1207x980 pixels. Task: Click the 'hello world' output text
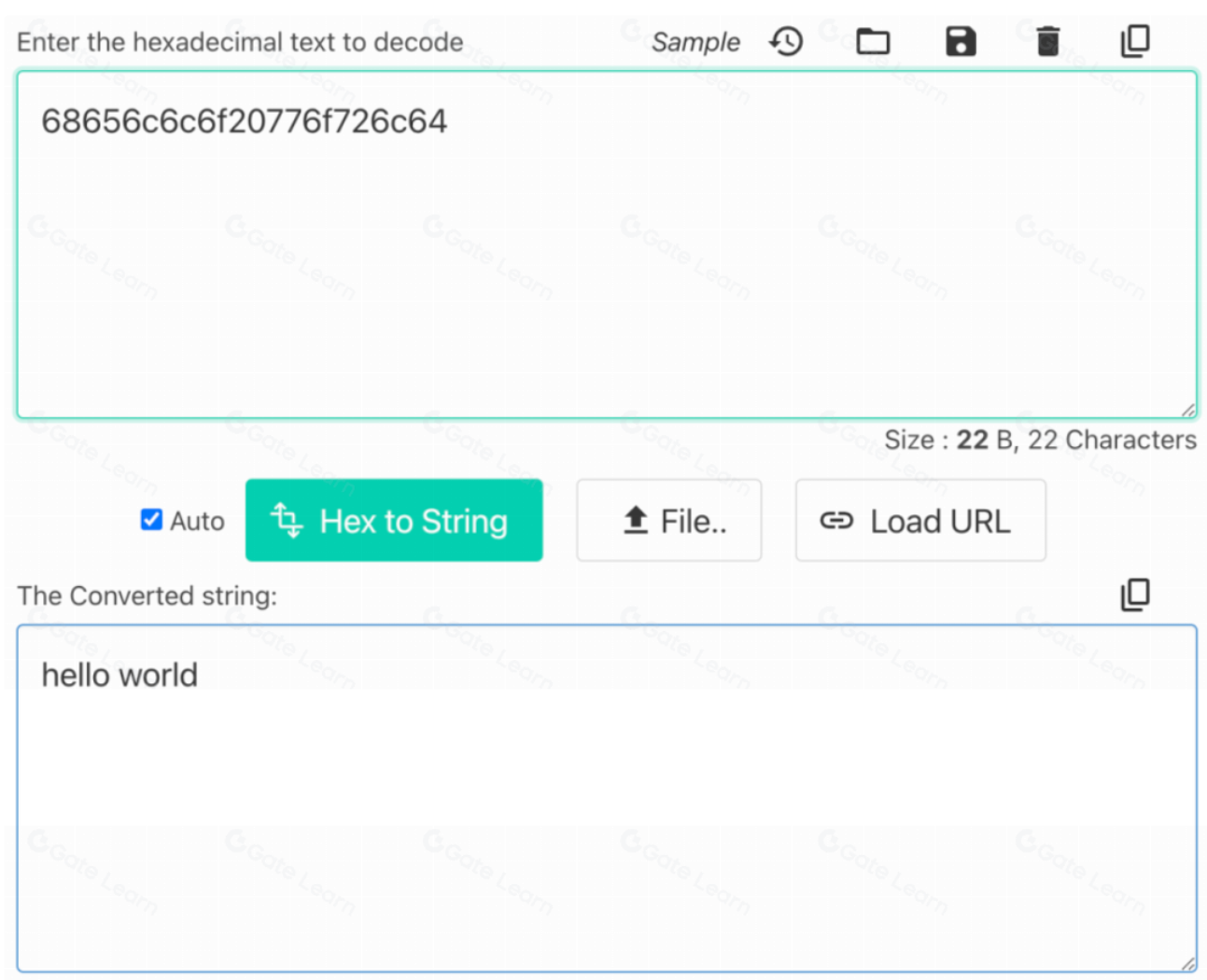point(119,675)
